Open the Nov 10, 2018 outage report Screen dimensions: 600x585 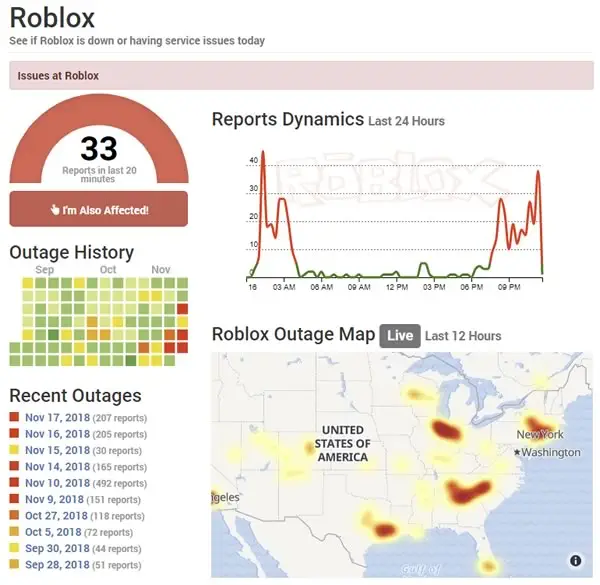(x=57, y=483)
